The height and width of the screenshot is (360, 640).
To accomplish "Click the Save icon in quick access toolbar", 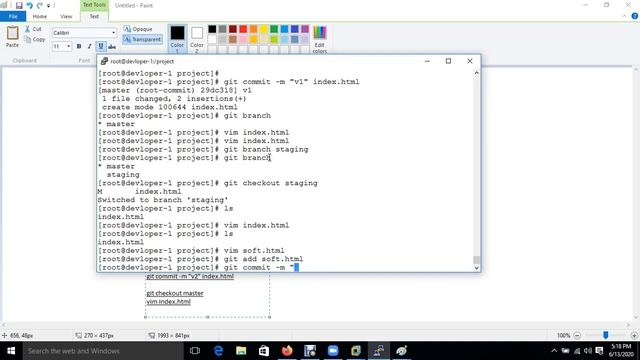I will [19, 6].
